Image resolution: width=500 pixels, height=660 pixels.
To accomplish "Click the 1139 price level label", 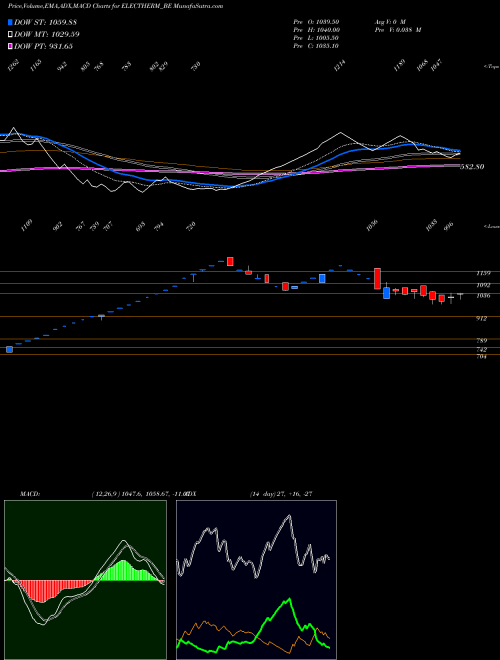I will pos(483,273).
